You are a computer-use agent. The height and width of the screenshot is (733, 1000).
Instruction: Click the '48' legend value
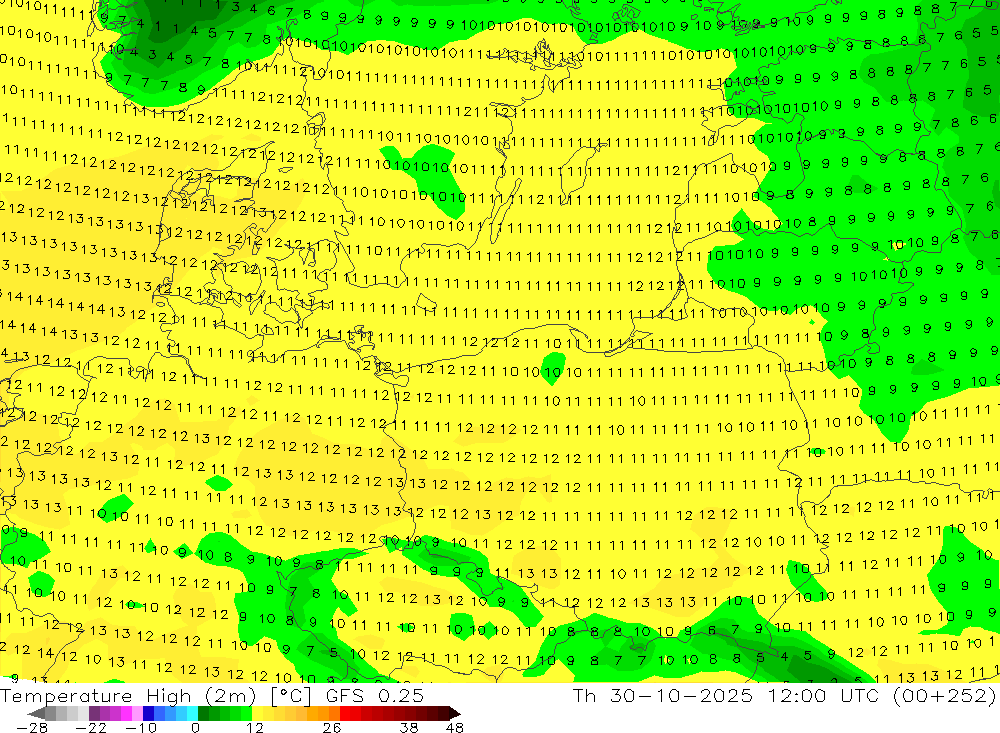click(x=455, y=728)
